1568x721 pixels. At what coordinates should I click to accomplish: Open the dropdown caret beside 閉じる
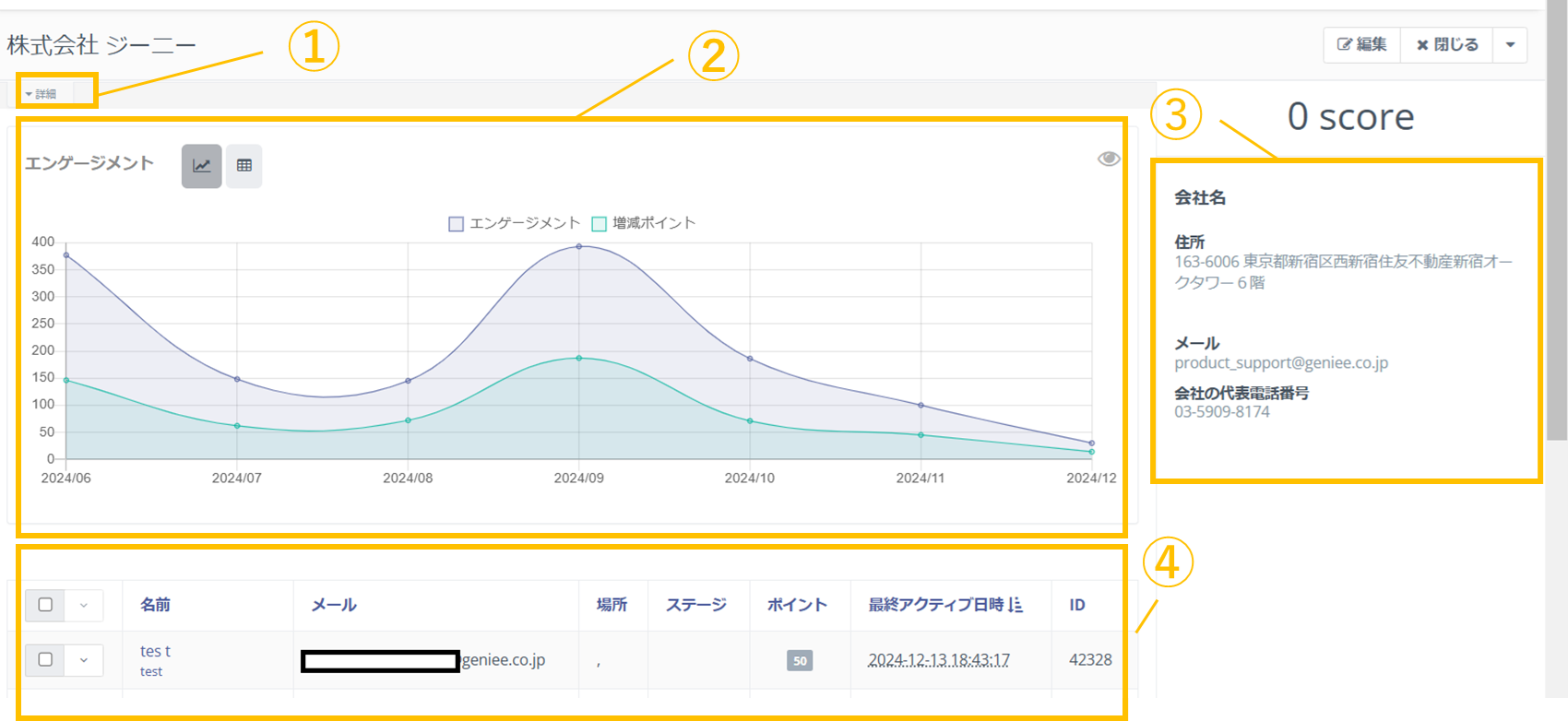(1510, 44)
